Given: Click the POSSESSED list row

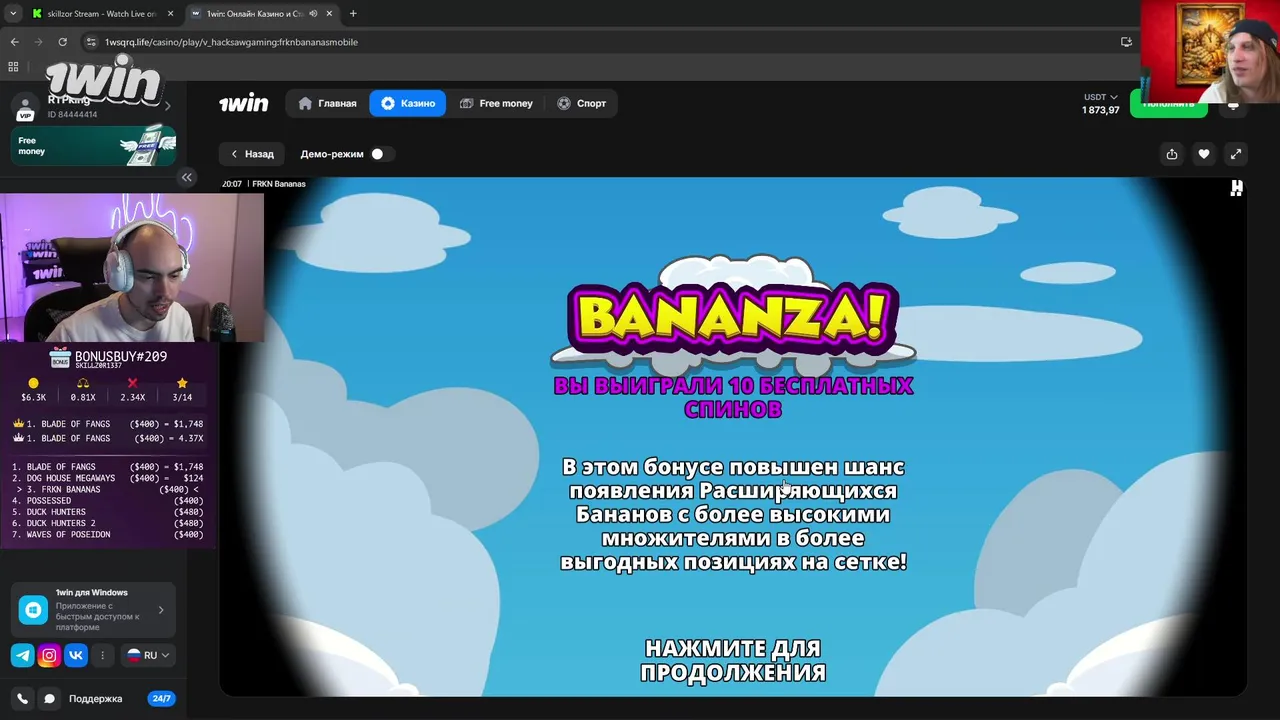Looking at the screenshot, I should (x=108, y=501).
